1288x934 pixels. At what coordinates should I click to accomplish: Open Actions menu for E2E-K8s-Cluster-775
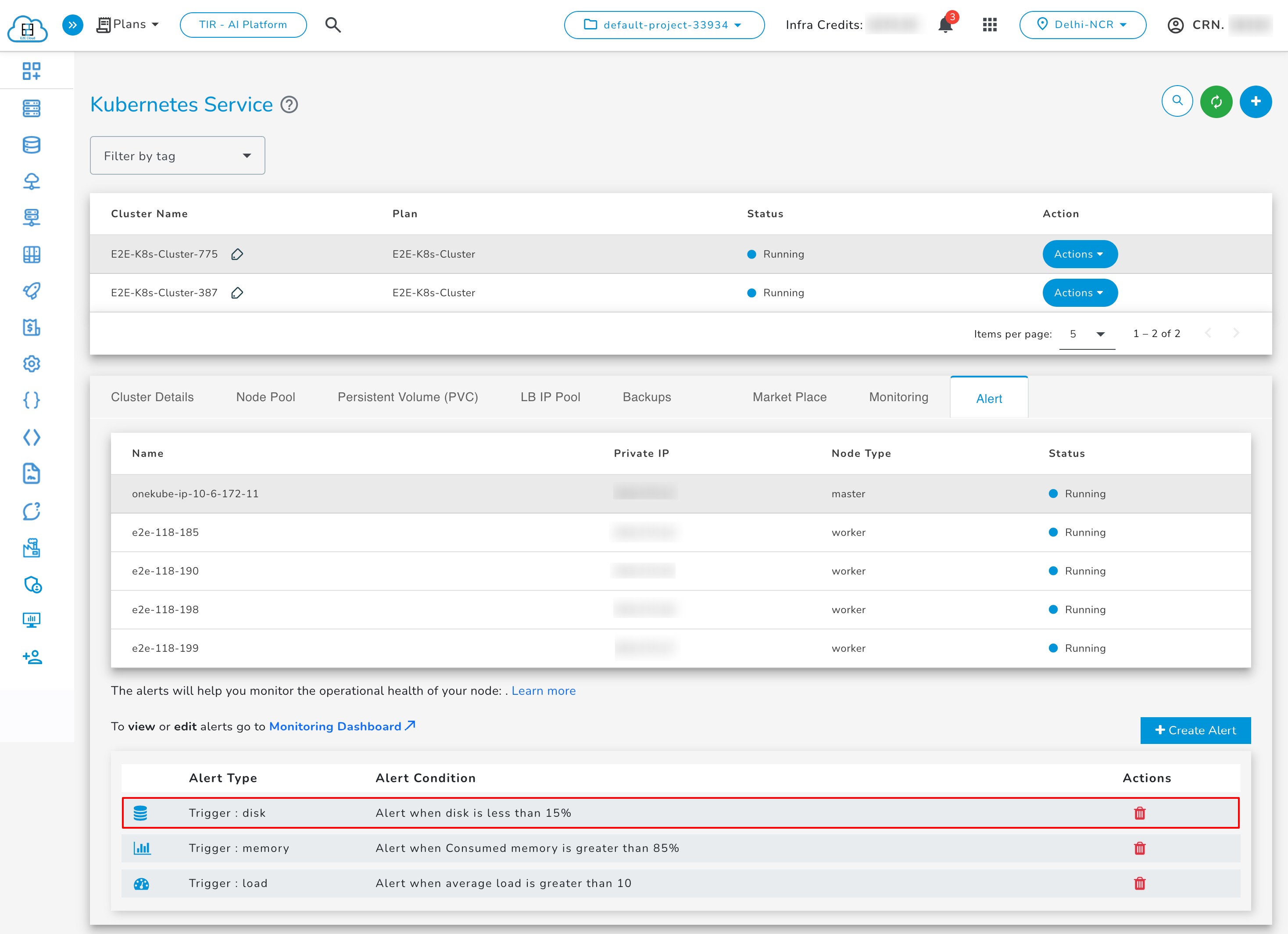[x=1080, y=254]
